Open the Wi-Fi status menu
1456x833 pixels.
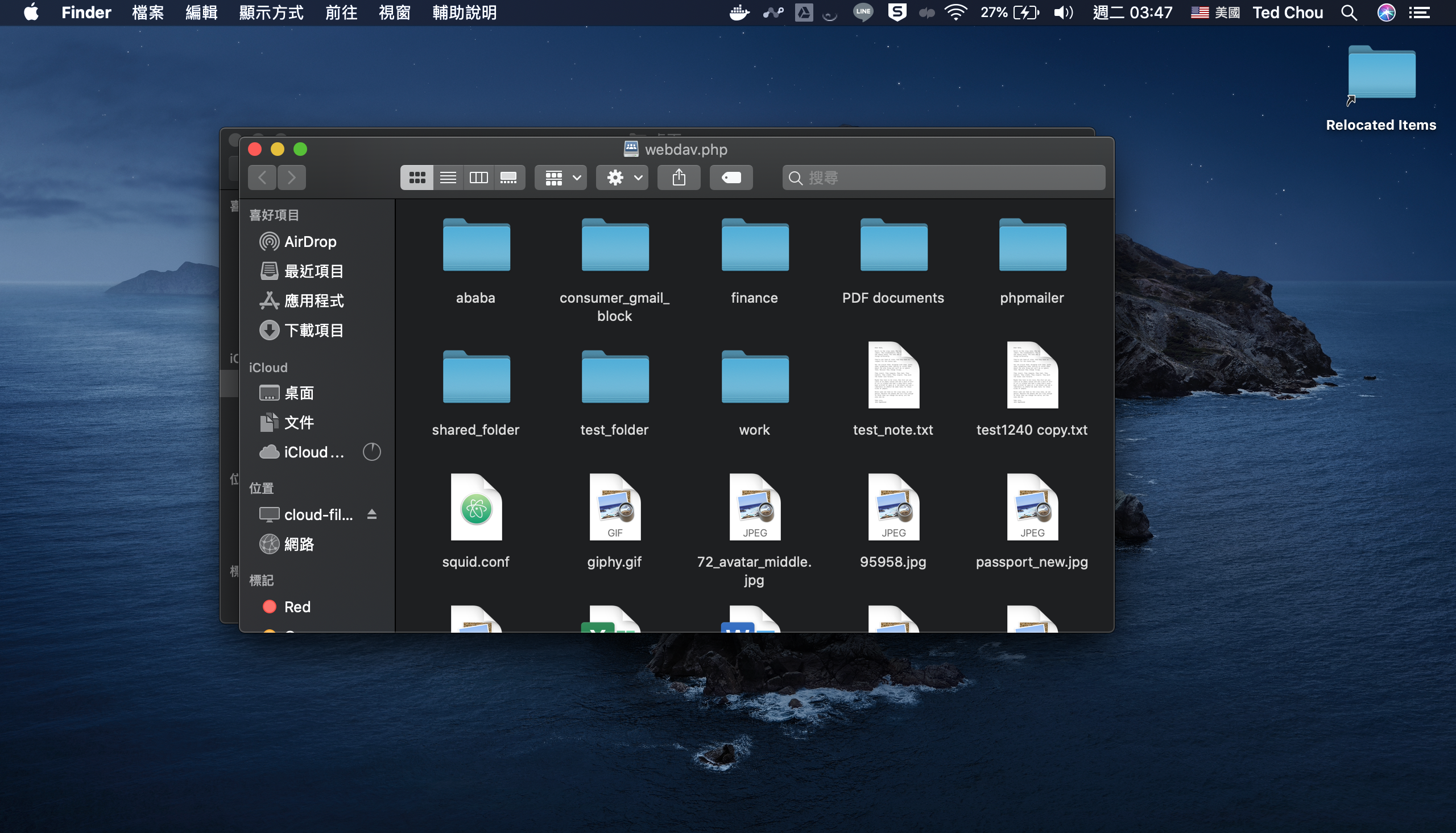click(955, 13)
